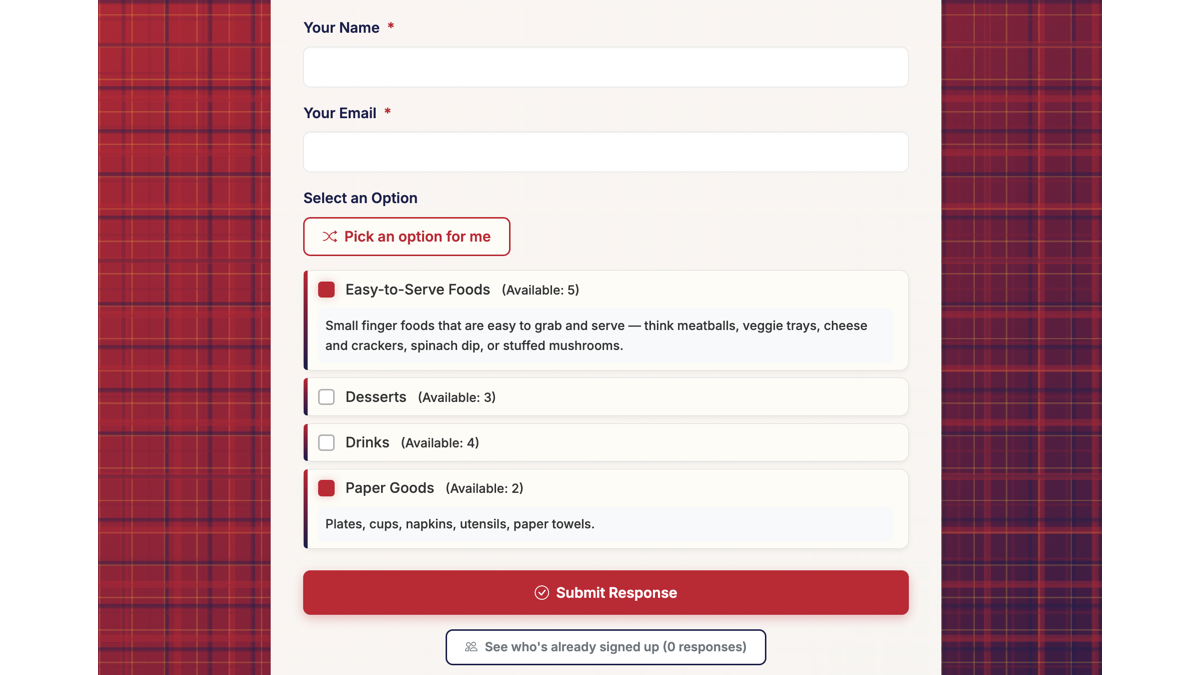Click the shuffle icon on Pick an option button

pyautogui.click(x=330, y=236)
